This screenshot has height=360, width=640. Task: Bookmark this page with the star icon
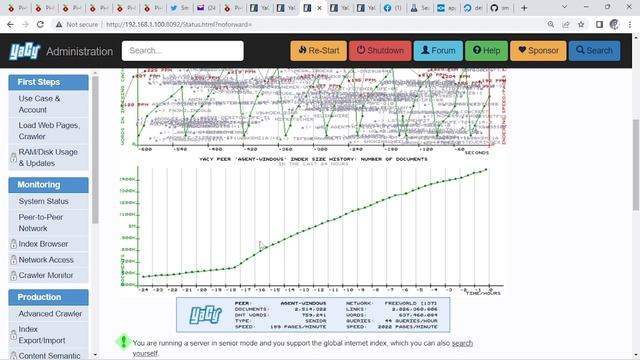tap(581, 24)
